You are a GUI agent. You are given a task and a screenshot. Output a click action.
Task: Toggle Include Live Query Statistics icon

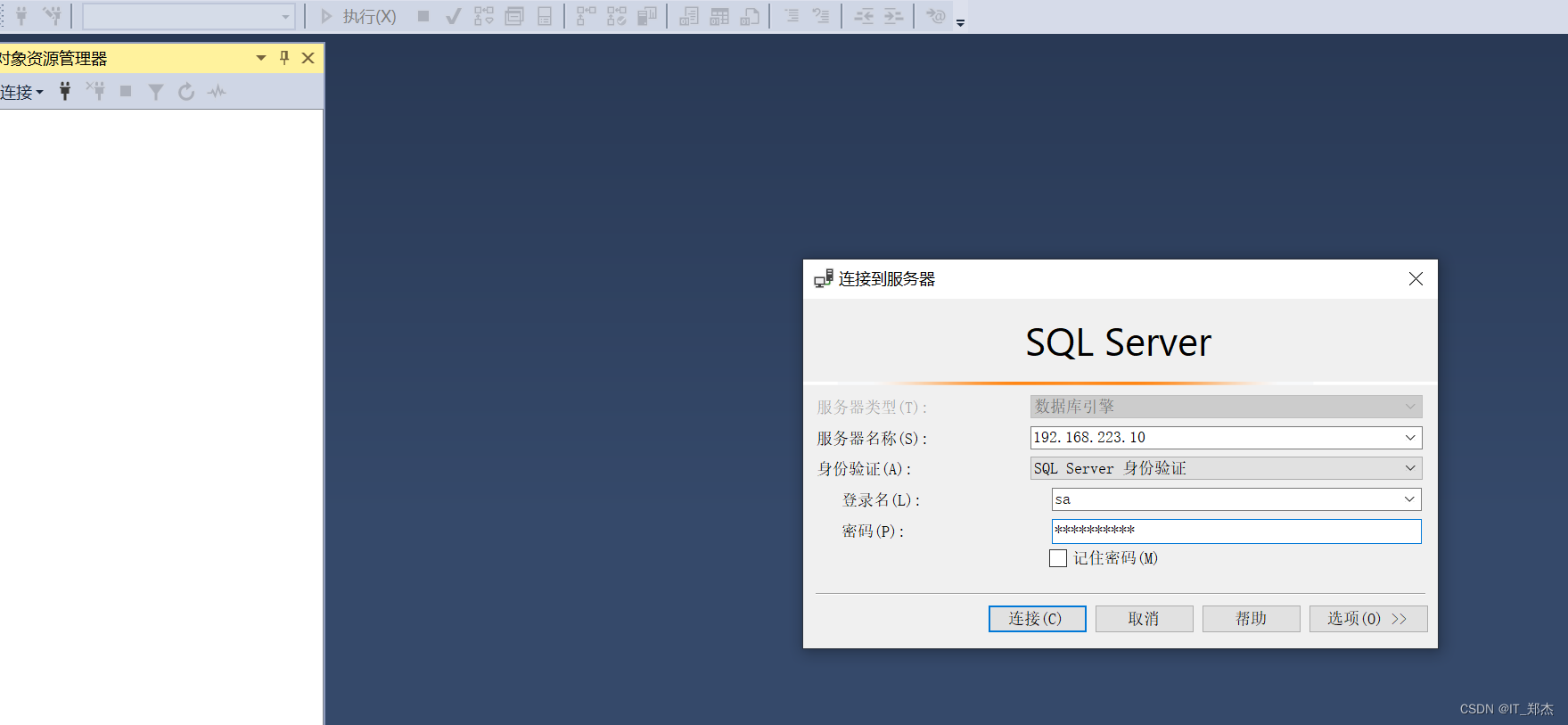(x=617, y=16)
